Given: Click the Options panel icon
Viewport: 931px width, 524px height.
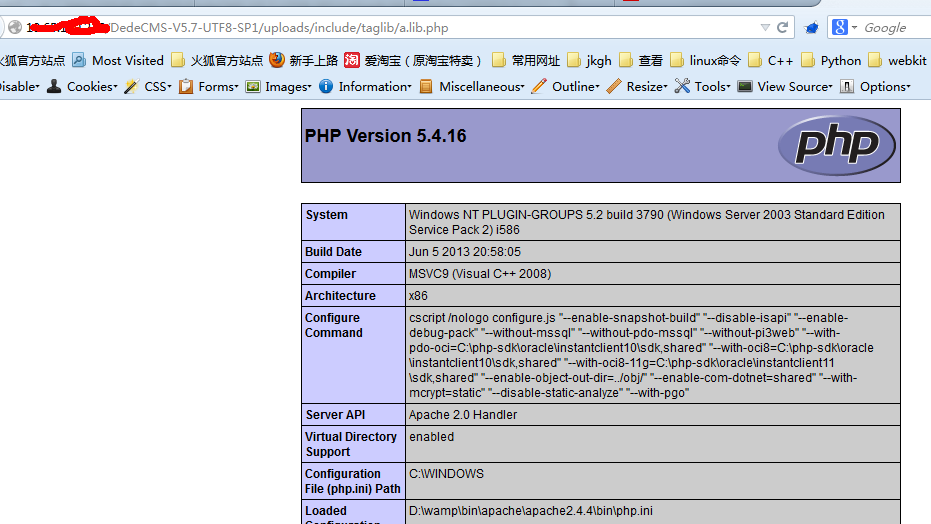Looking at the screenshot, I should (847, 87).
